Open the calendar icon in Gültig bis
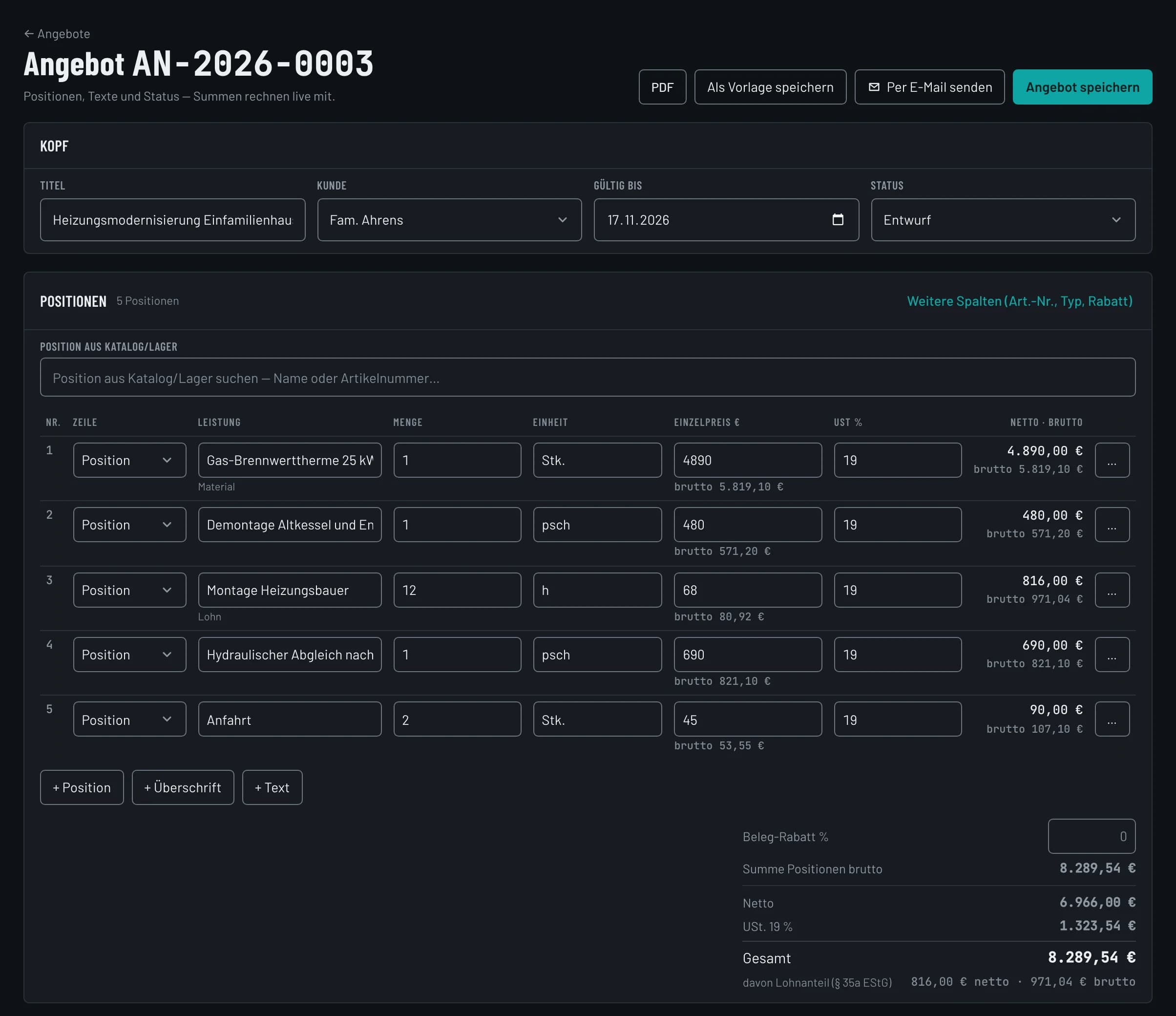Viewport: 1176px width, 1016px height. click(x=838, y=220)
